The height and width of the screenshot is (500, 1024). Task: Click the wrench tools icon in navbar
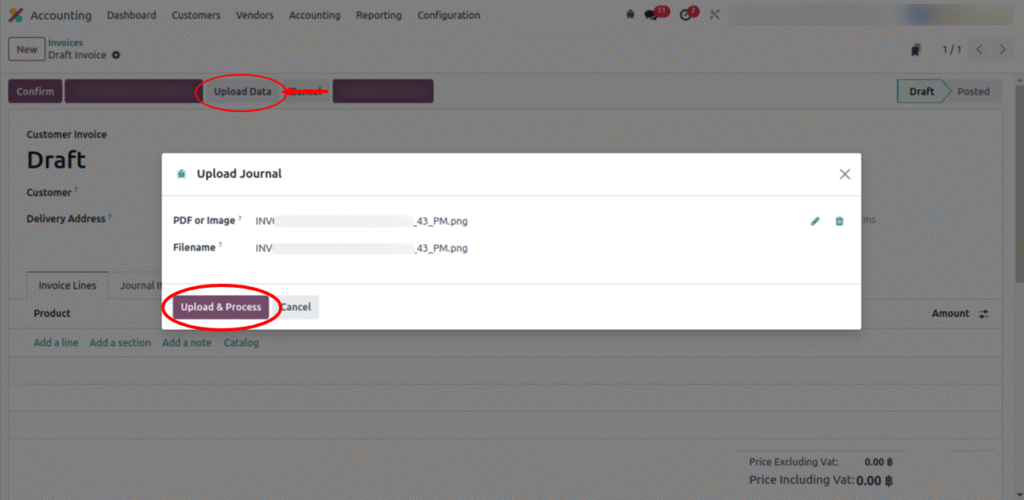pyautogui.click(x=714, y=14)
